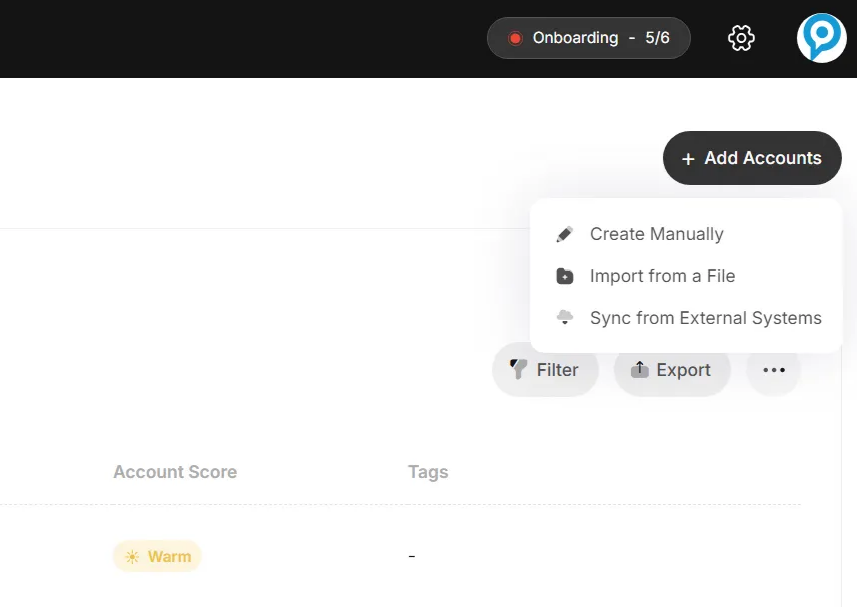The height and width of the screenshot is (607, 857).
Task: Click the cloud icon beside Sync from External Systems
Action: click(565, 317)
